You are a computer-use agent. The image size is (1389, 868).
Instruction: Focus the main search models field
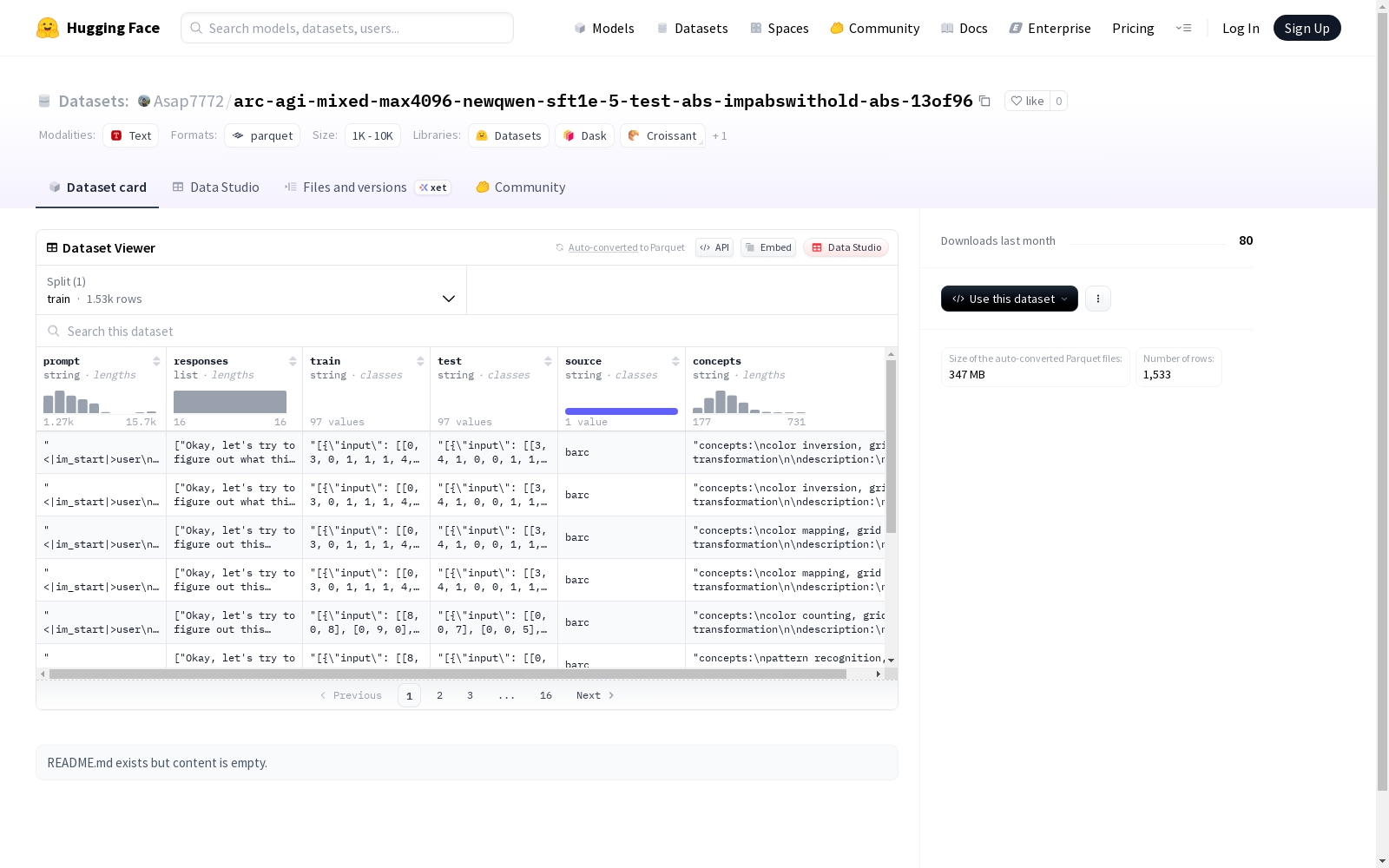(x=347, y=28)
